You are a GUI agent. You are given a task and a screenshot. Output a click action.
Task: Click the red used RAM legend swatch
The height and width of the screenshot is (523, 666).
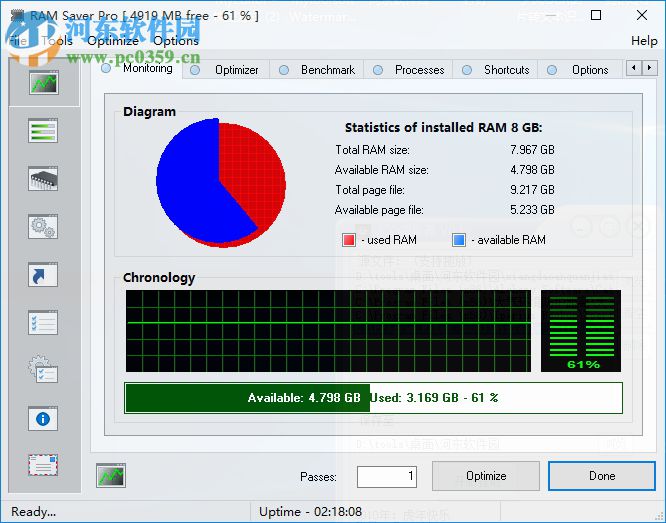[x=349, y=240]
